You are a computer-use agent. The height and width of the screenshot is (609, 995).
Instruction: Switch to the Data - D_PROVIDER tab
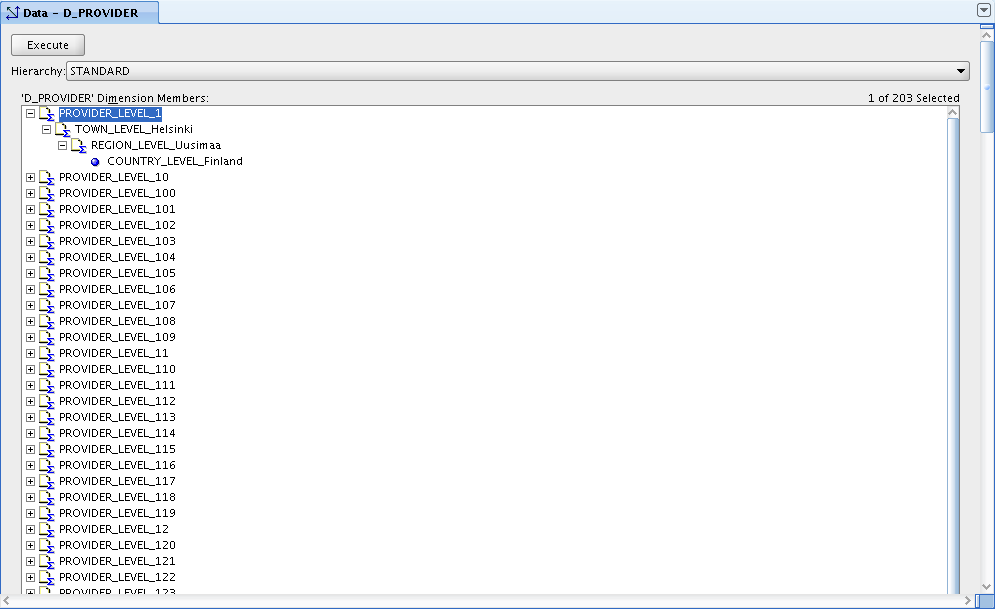(x=80, y=13)
